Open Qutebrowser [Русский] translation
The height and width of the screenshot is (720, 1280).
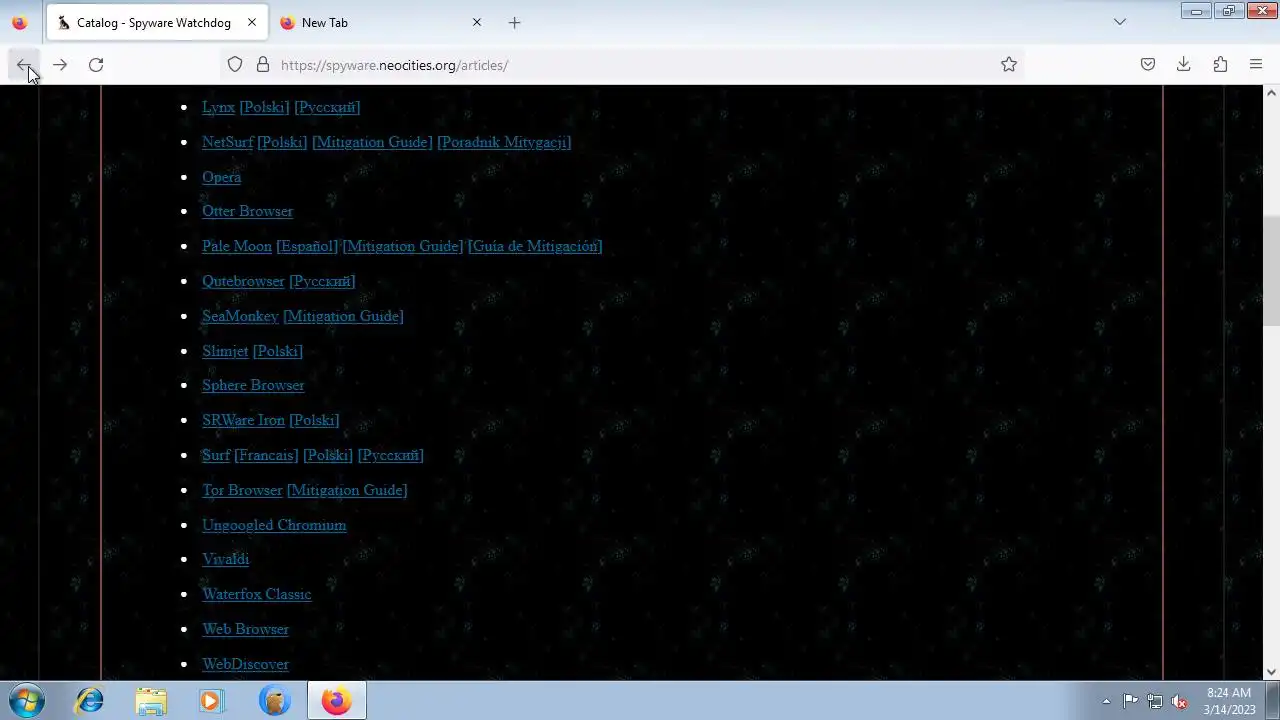click(322, 281)
